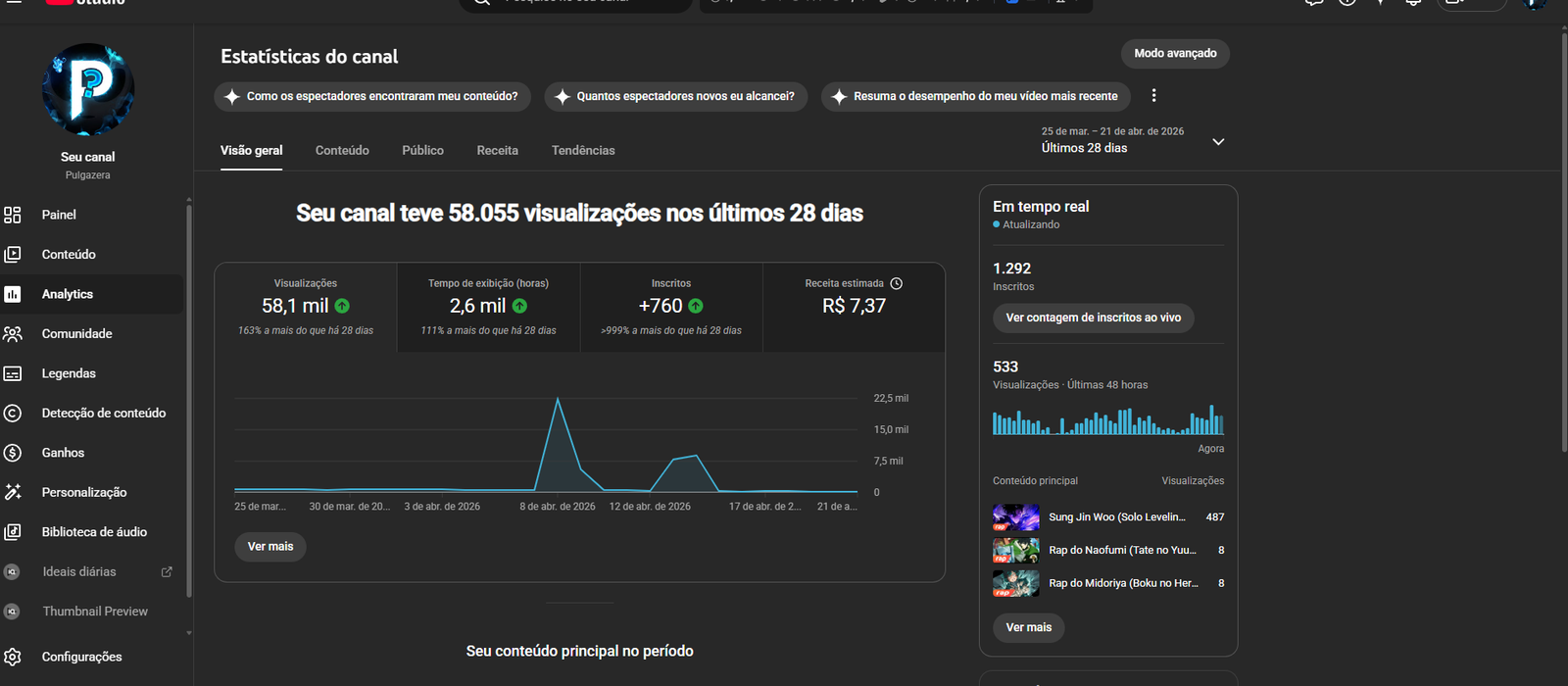Open Sung Jin Woo video thumbnail
Screen dimensions: 1568x686
[x=1015, y=517]
